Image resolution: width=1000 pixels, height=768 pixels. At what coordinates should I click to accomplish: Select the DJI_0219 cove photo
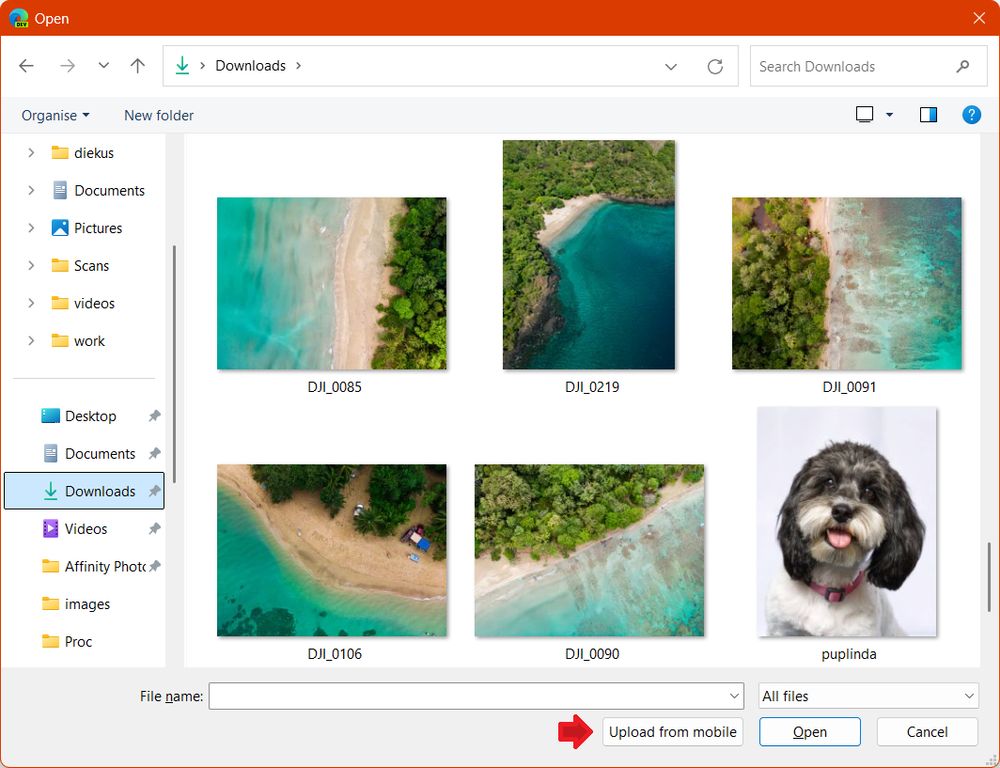589,255
